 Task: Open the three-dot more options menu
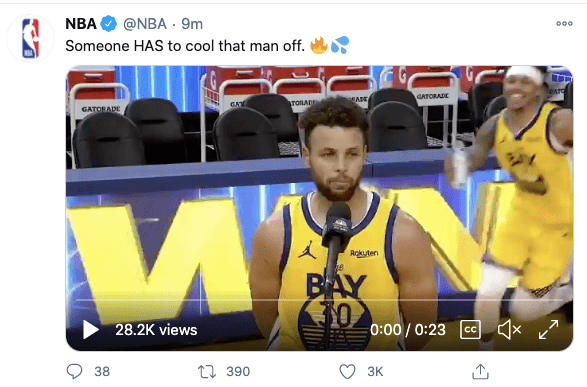pyautogui.click(x=564, y=24)
